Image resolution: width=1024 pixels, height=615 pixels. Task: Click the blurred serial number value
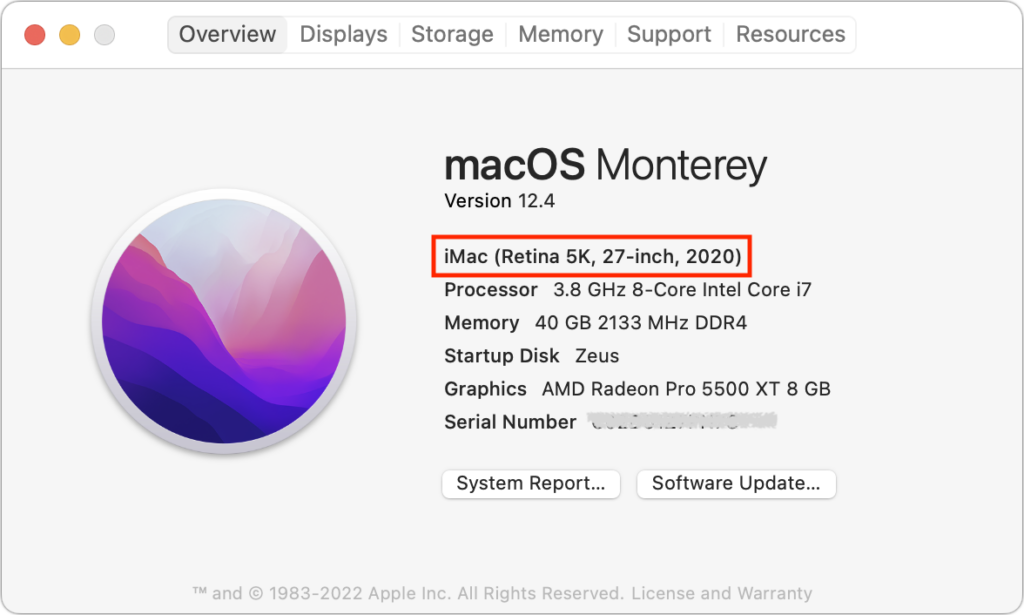(682, 422)
